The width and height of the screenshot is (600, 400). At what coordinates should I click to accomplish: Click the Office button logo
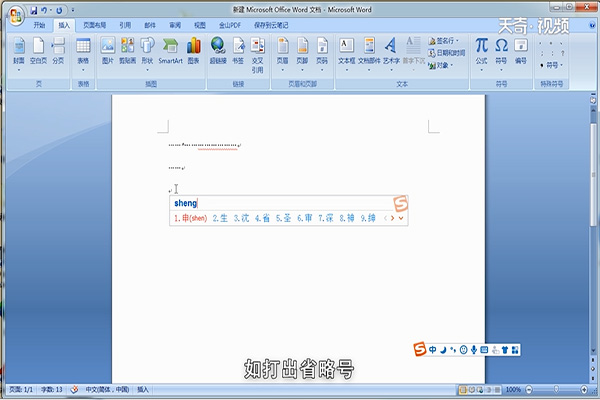(16, 16)
